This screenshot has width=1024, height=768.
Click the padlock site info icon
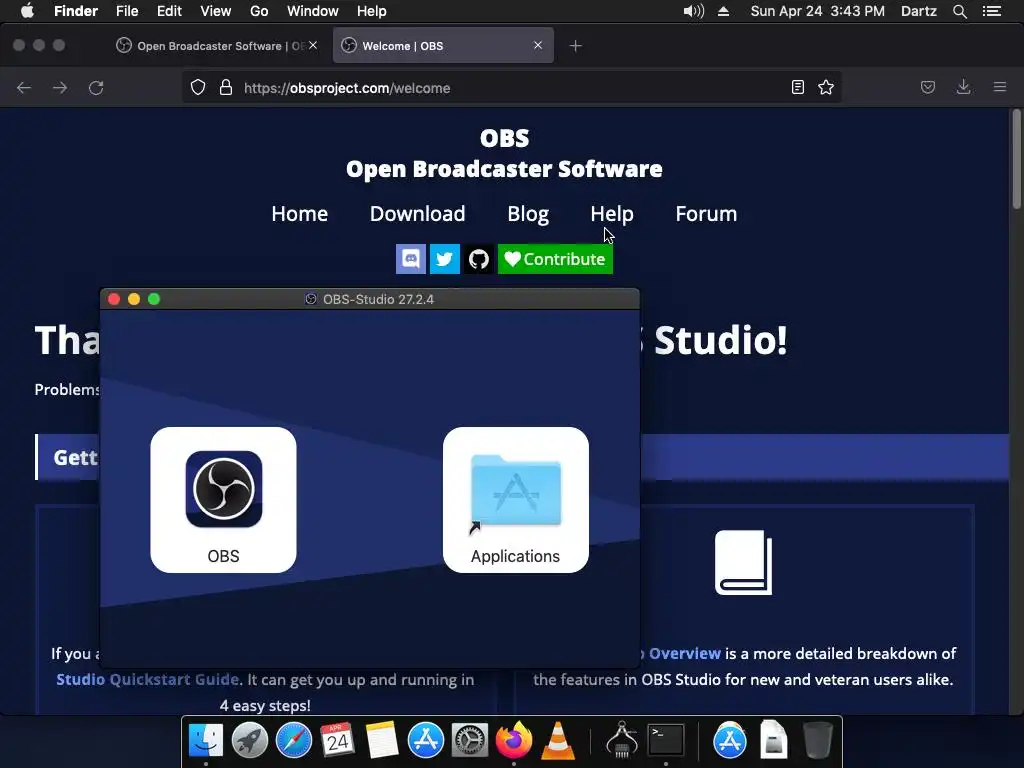coord(226,88)
